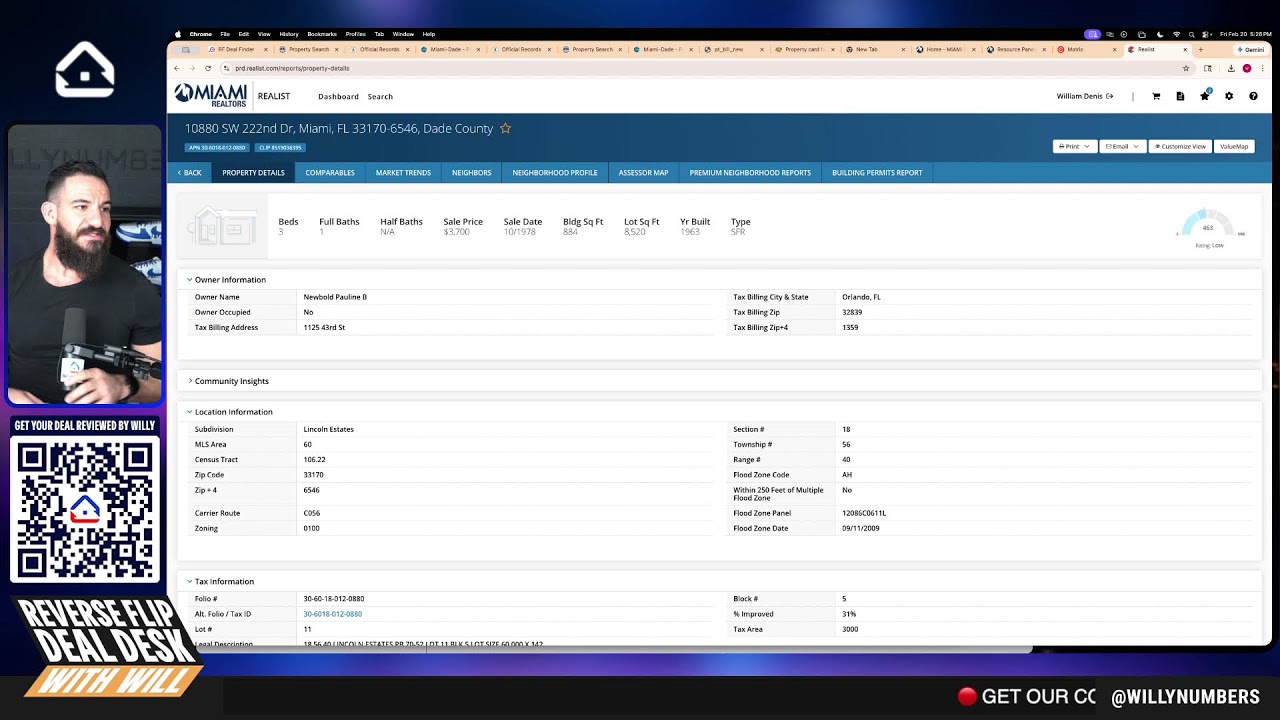
Task: Click tax billing address 1125 43rd St
Action: coord(324,327)
